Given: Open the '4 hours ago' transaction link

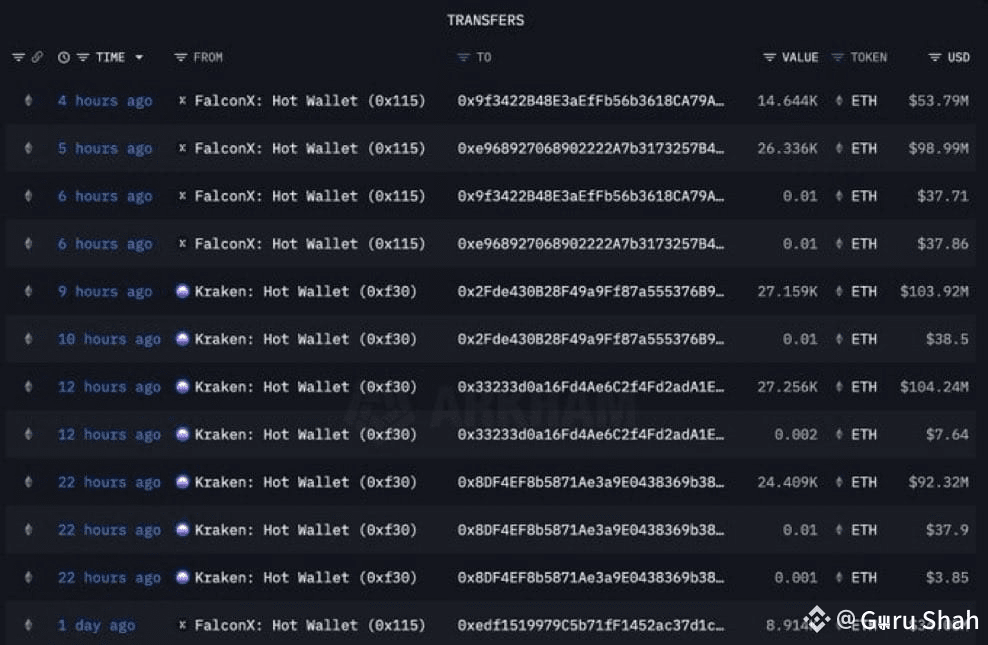Looking at the screenshot, I should 105,101.
